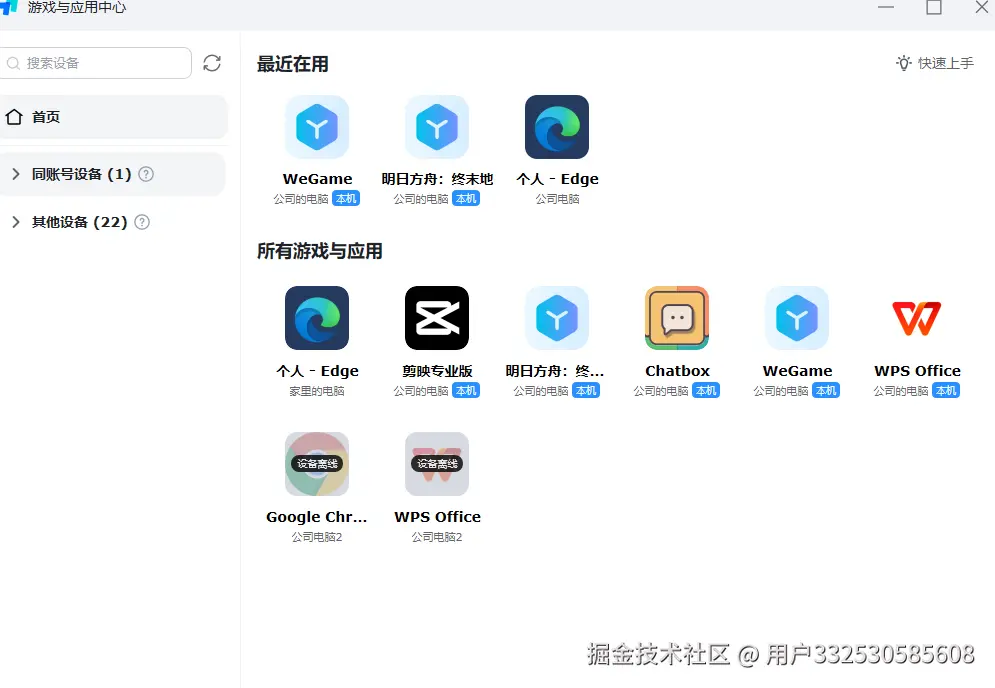This screenshot has width=995, height=688.
Task: Click 公司电脑2 under Google Chrome
Action: (317, 537)
